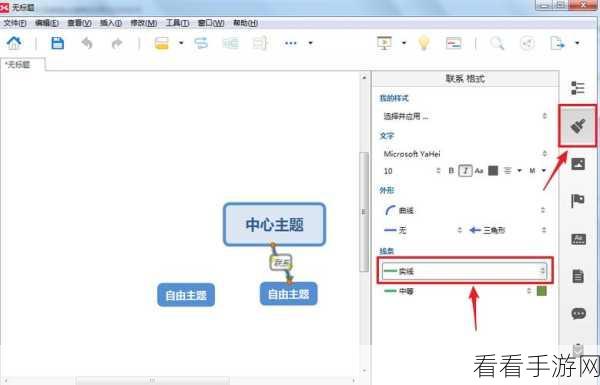
Task: Open the comments bubble panel in sidebar
Action: pos(578,313)
